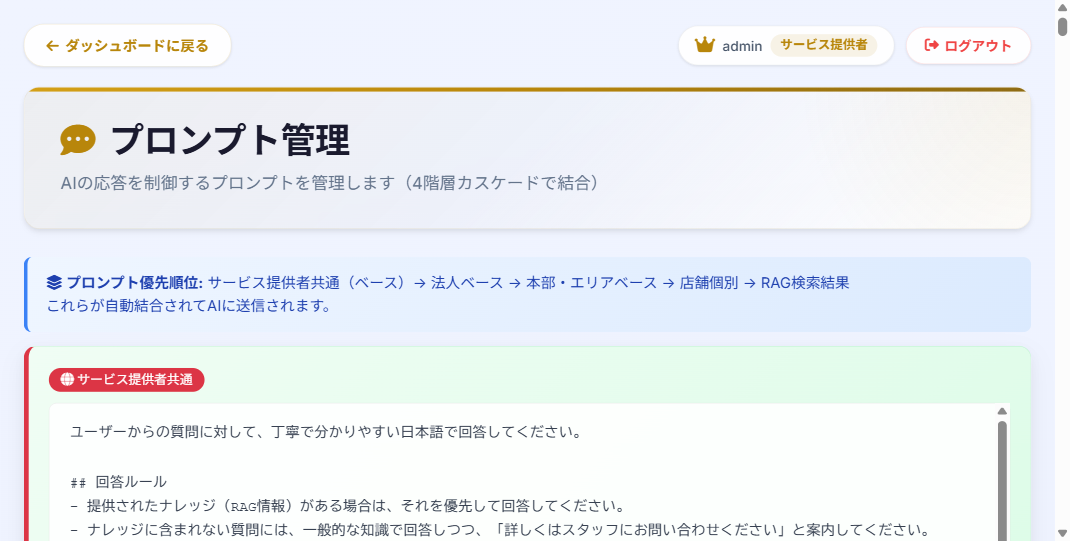Click the text 店舗個別 in priority list
1070x541 pixels.
coord(708,282)
